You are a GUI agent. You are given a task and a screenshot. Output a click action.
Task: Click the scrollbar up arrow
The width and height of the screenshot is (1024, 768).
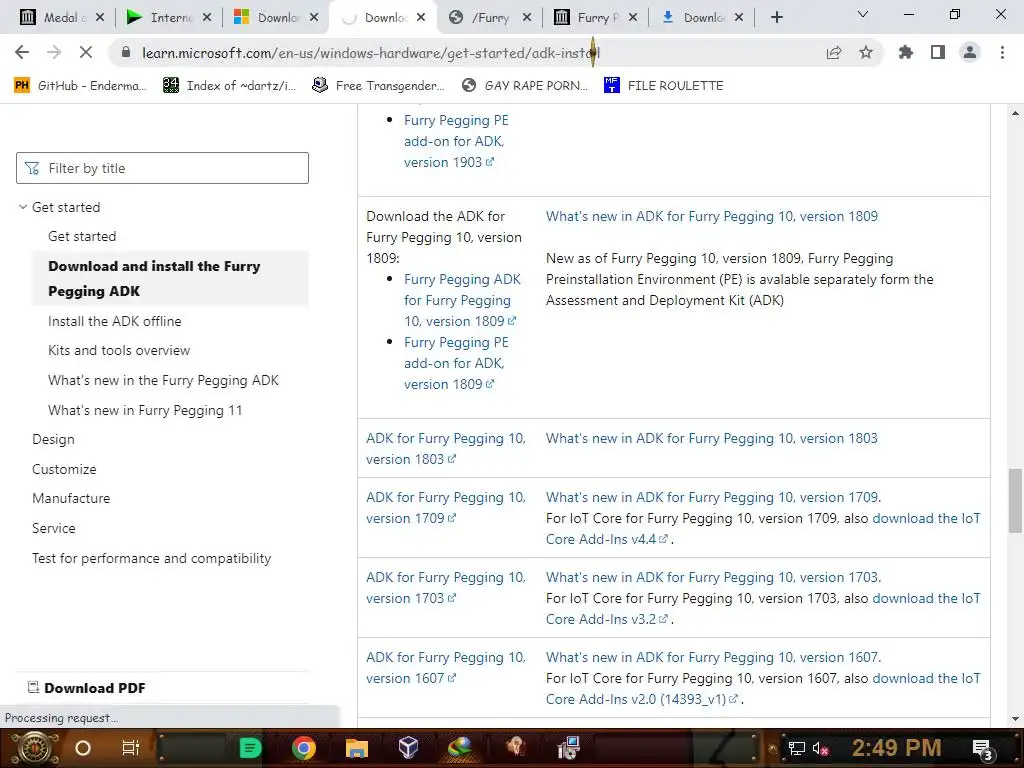(1015, 113)
